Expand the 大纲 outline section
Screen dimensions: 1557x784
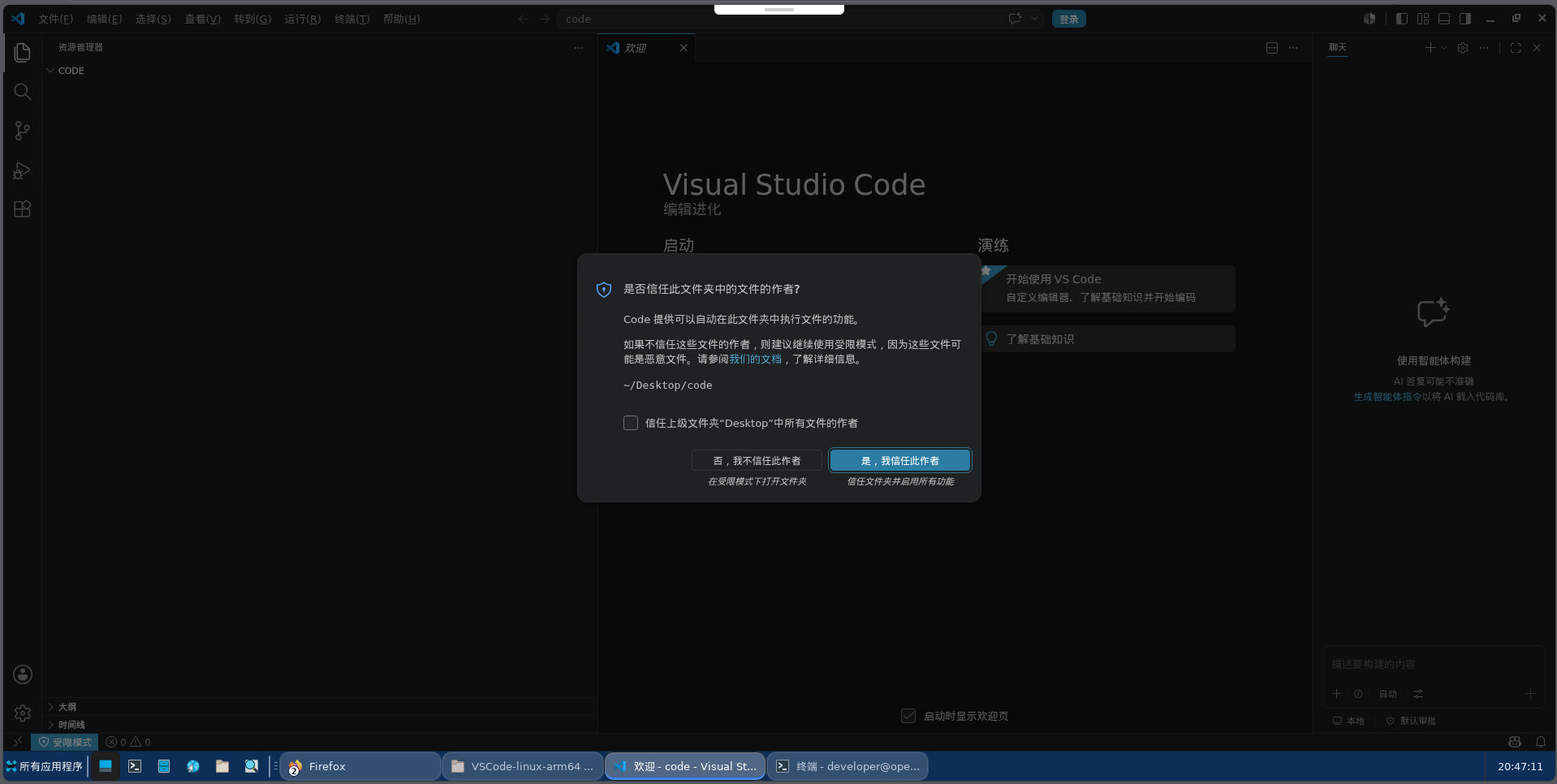(x=320, y=707)
